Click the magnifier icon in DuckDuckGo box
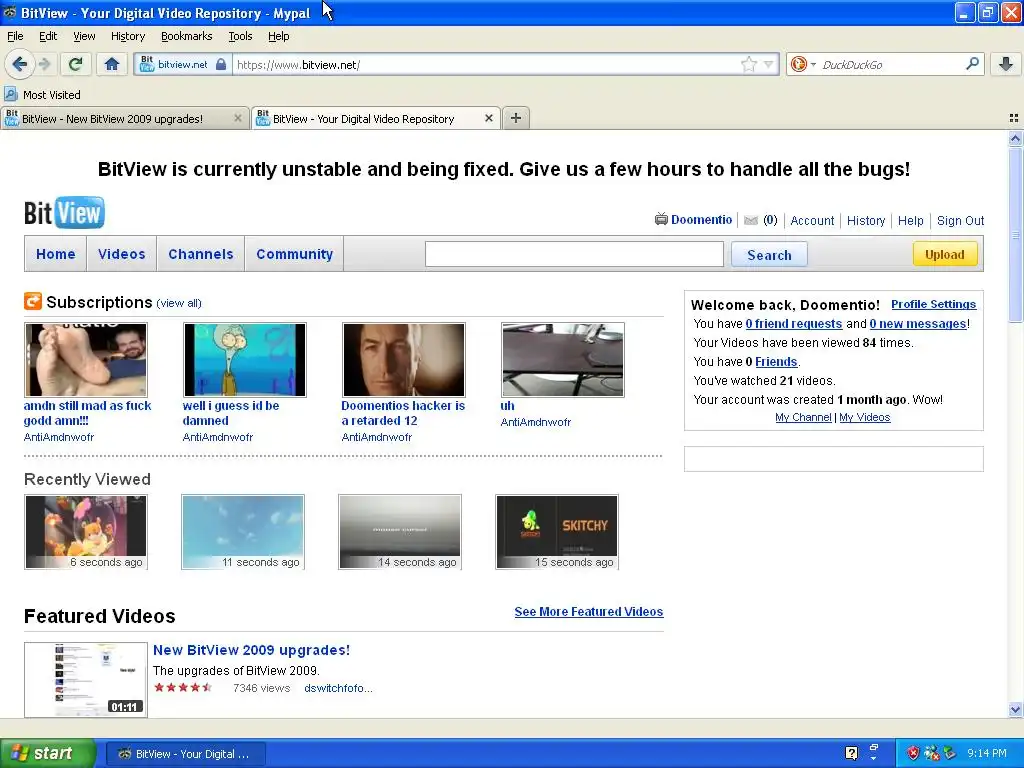This screenshot has width=1024, height=768. coord(972,64)
